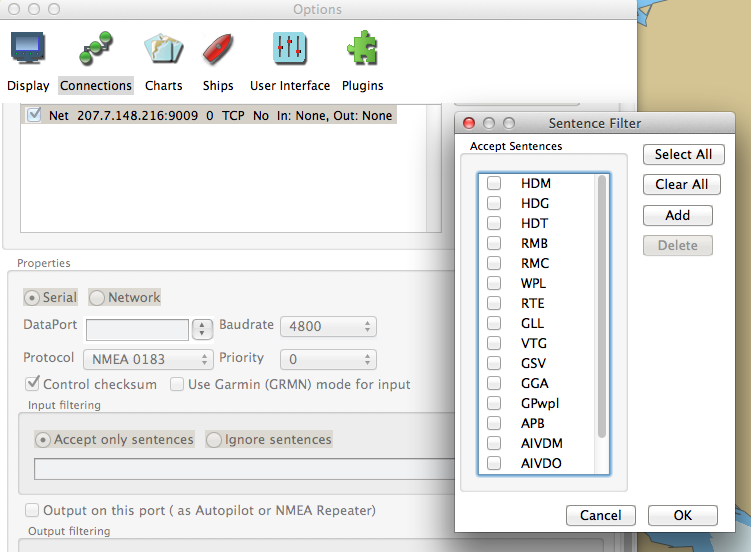Image resolution: width=751 pixels, height=552 pixels.
Task: Click the input filtering sentence text field
Action: (244, 469)
